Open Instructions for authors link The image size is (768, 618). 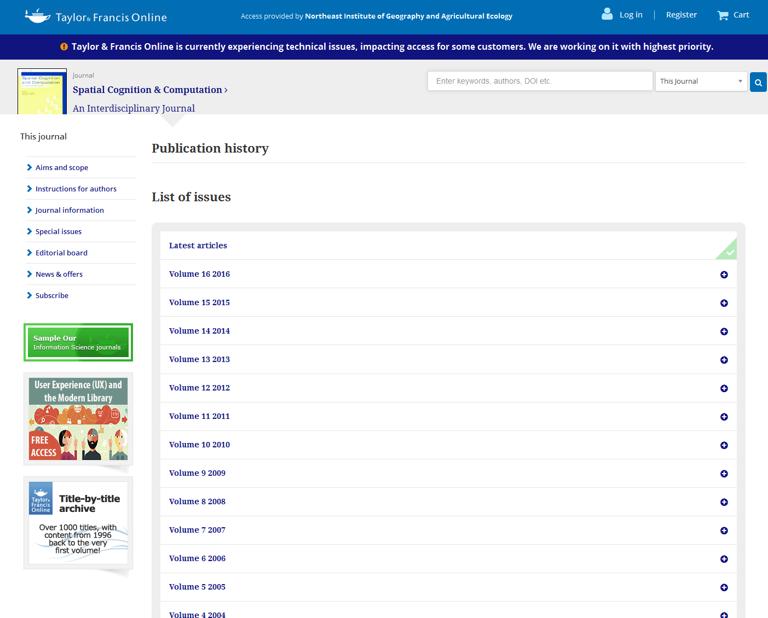76,189
